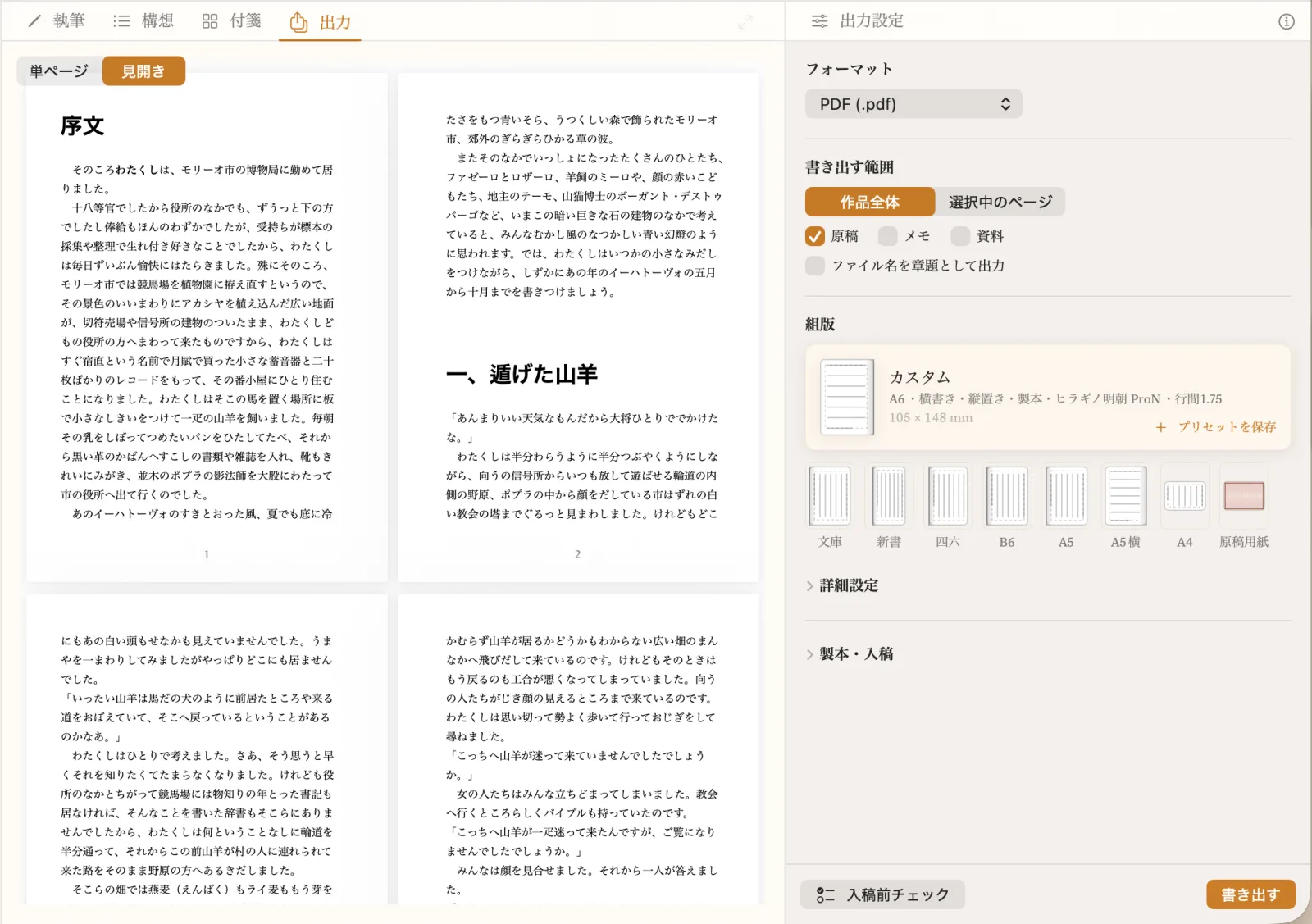This screenshot has height=924, width=1312.
Task: Click the 序文 heading in preview
Action: pyautogui.click(x=82, y=126)
